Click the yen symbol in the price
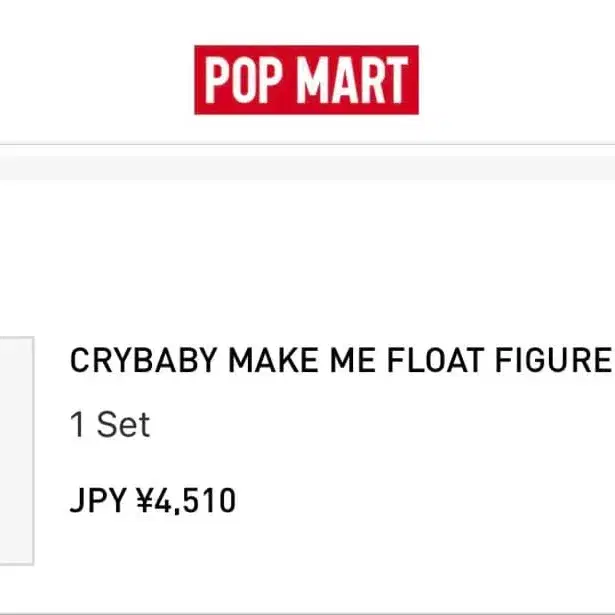The height and width of the screenshot is (615, 615). pos(144,500)
